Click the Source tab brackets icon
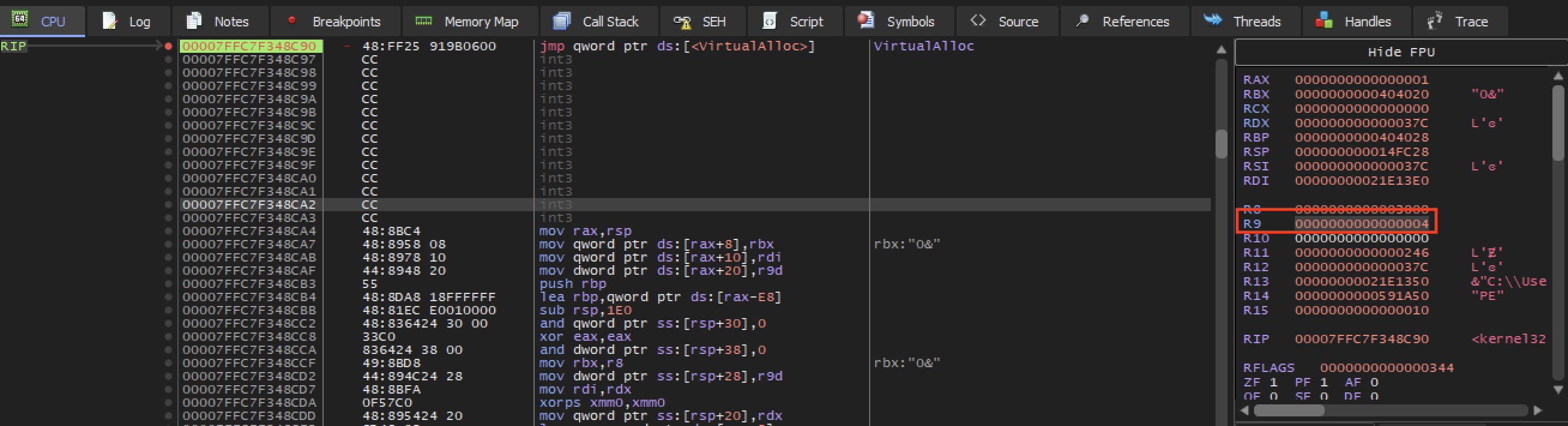The height and width of the screenshot is (426, 1568). tap(978, 21)
